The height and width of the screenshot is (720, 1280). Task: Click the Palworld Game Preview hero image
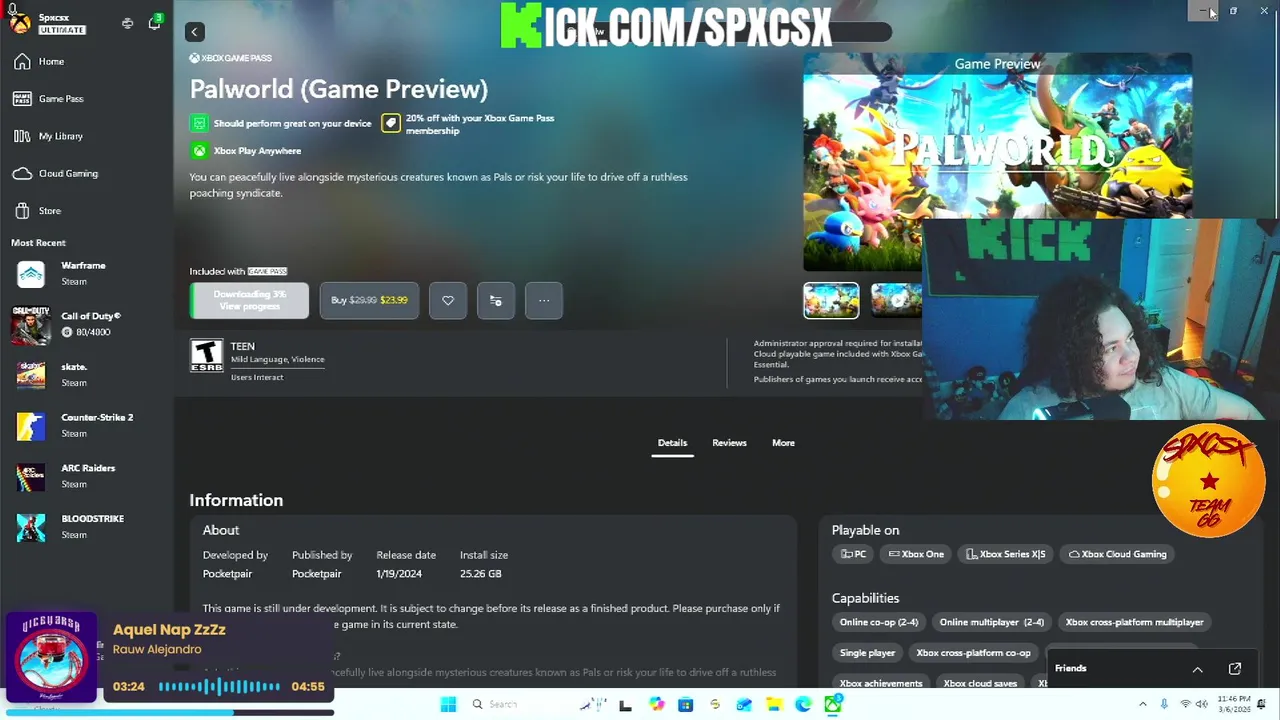(997, 160)
